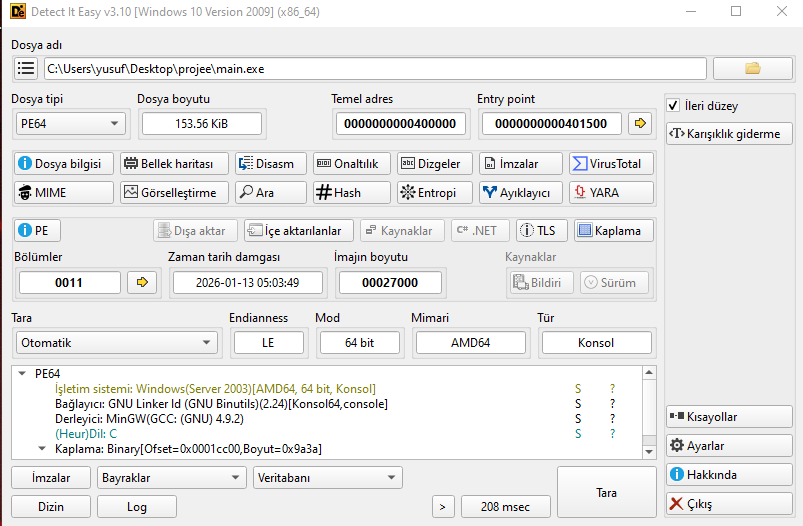Open Kısayollar shortcuts
Screen dimensions: 803x526
pyautogui.click(x=729, y=417)
